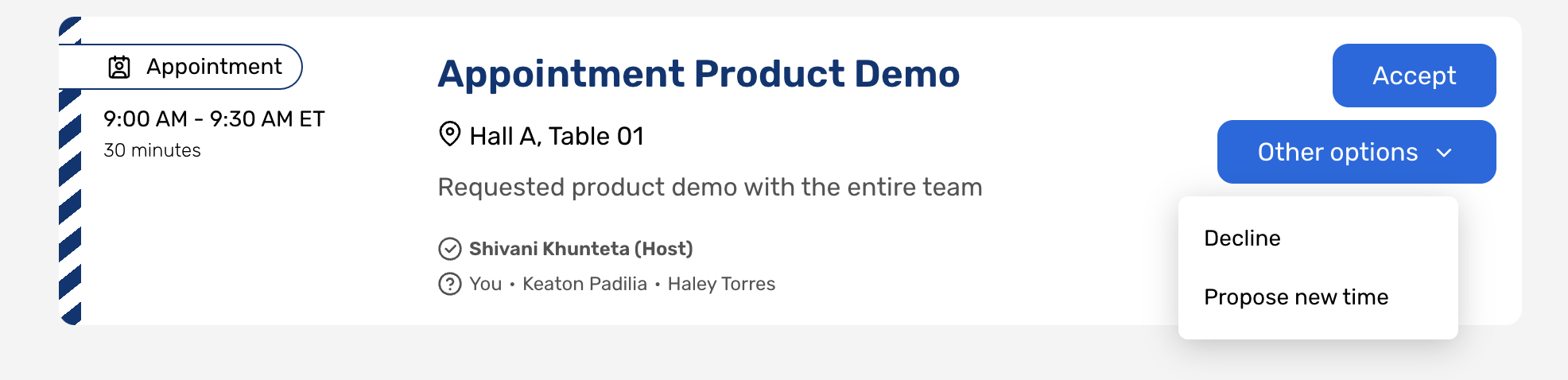Click the You attendee label
This screenshot has width=1568, height=380.
point(485,284)
